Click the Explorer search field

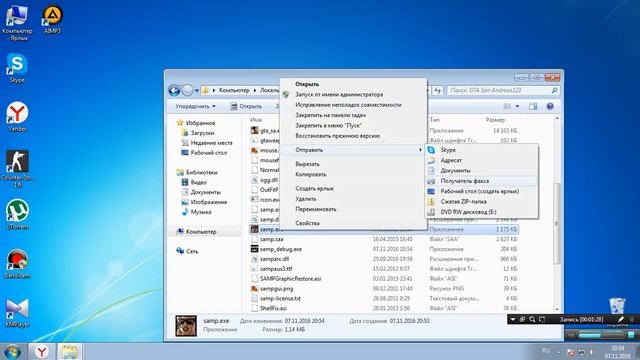click(503, 90)
